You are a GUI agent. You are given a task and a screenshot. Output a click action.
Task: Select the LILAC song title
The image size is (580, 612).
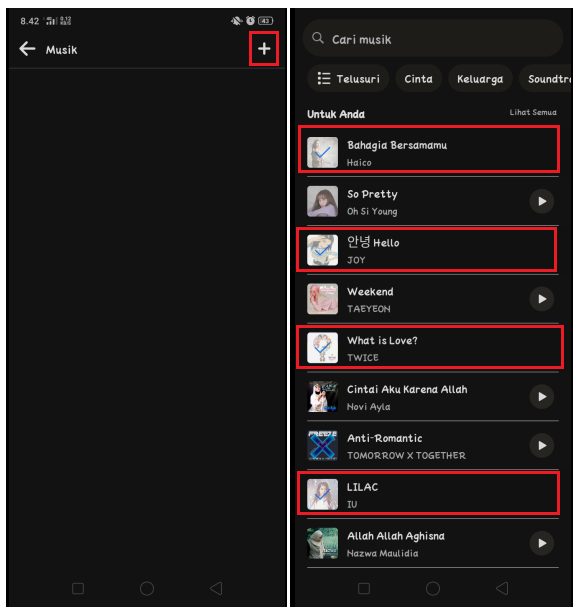coord(362,487)
